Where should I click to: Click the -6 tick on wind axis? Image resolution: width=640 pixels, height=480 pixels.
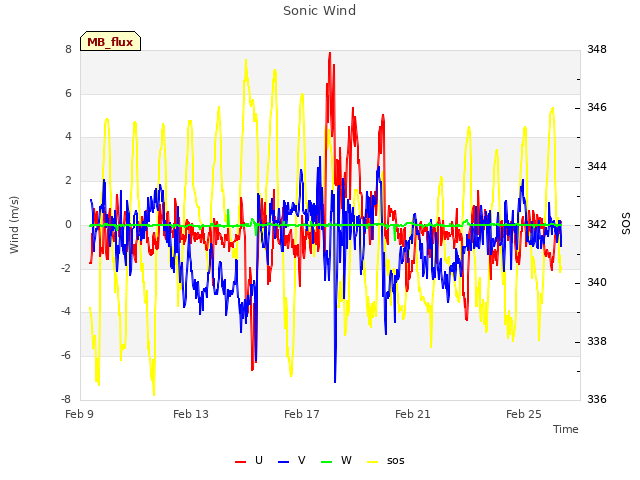(66, 355)
